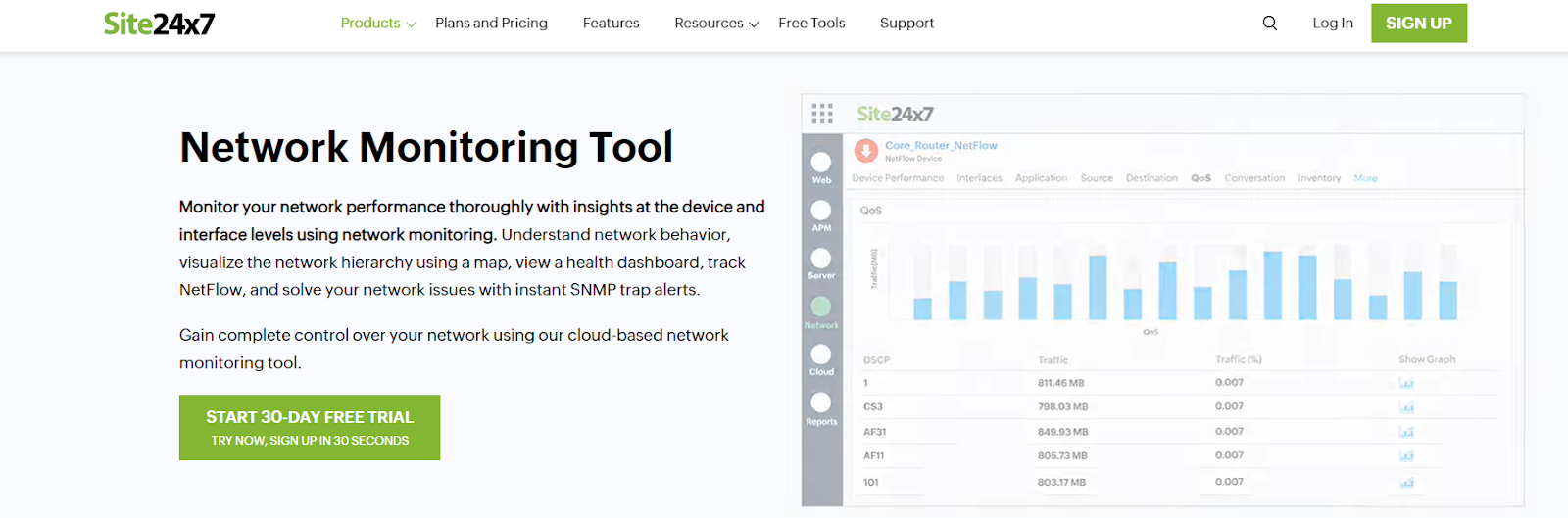Select the 803.17 MB traffic value
This screenshot has height=518, width=1568.
pos(1061,482)
